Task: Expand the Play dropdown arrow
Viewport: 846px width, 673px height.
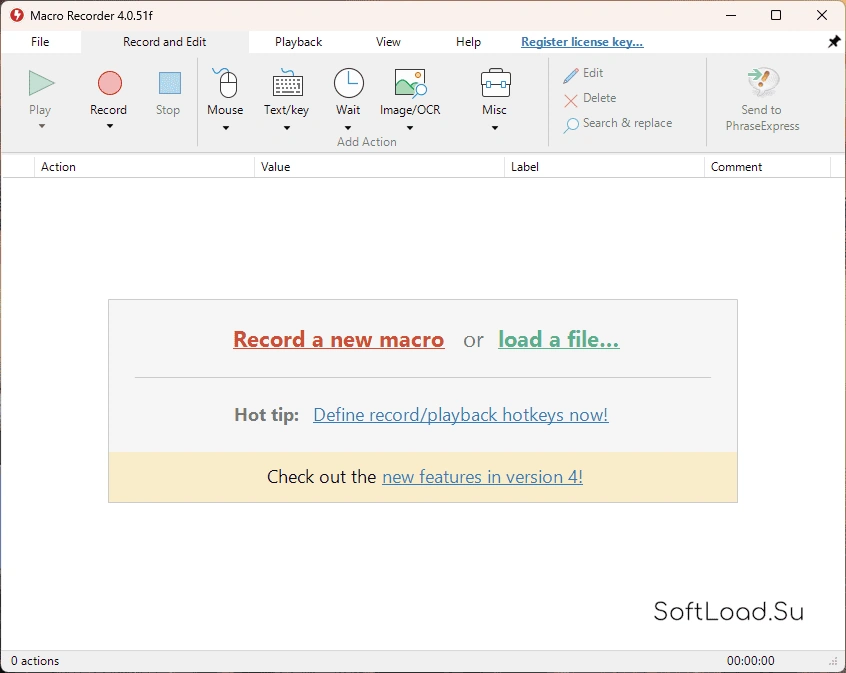Action: pos(42,126)
